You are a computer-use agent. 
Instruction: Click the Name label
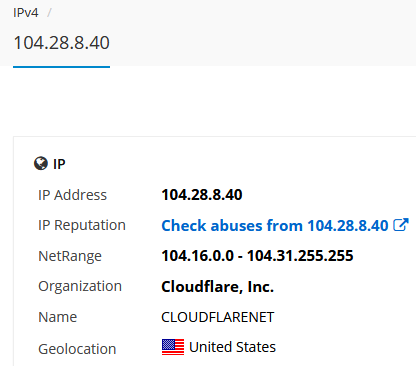(x=58, y=317)
